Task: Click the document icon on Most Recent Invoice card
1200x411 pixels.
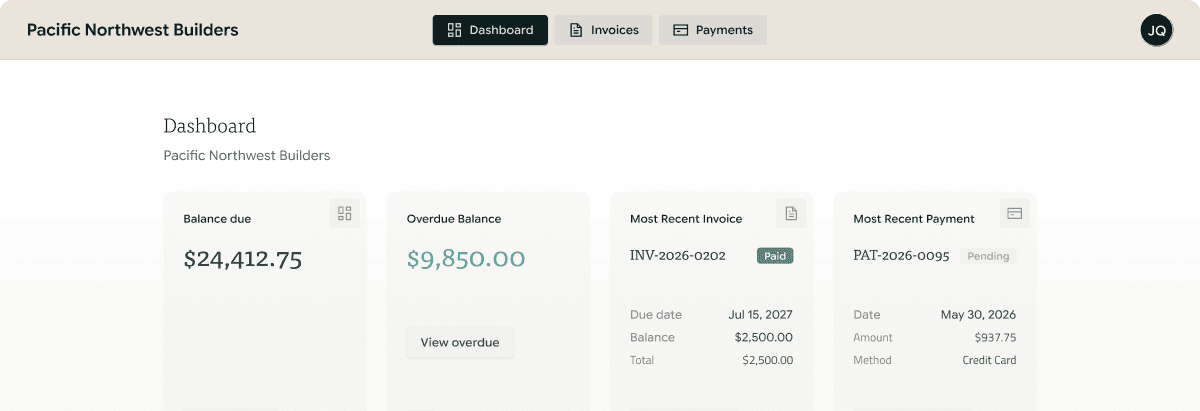Action: pyautogui.click(x=791, y=213)
